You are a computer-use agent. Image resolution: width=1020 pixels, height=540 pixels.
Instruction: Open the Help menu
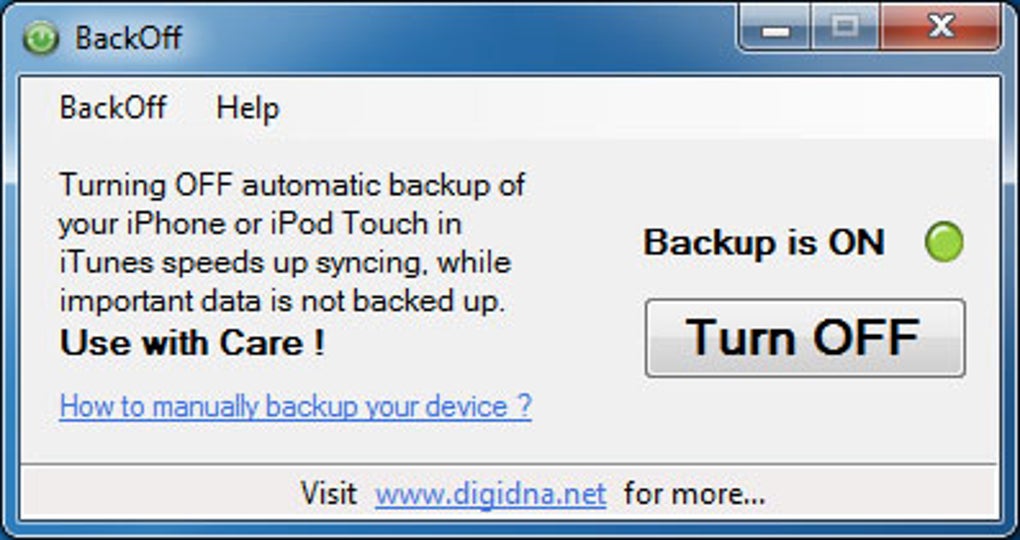point(247,108)
